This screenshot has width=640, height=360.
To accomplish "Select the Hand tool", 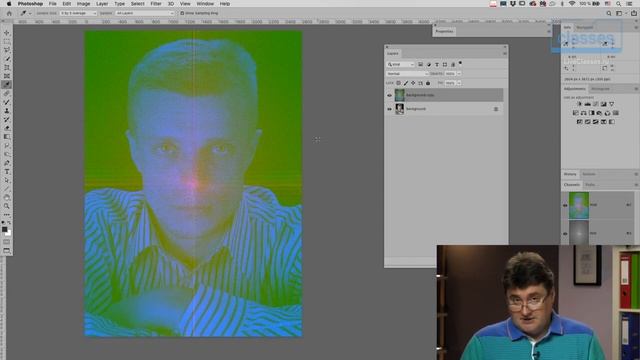I will [7, 198].
